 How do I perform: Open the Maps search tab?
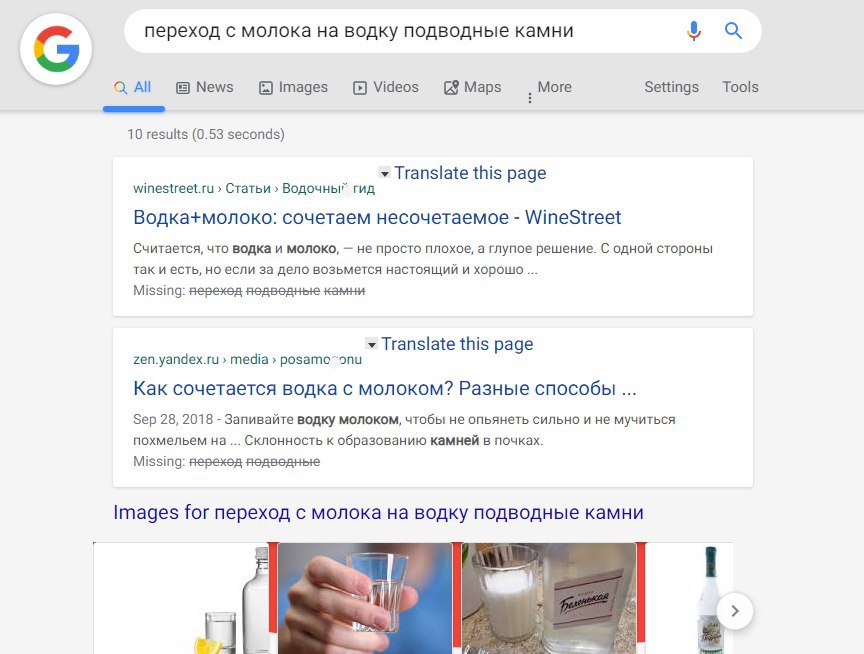tap(472, 87)
